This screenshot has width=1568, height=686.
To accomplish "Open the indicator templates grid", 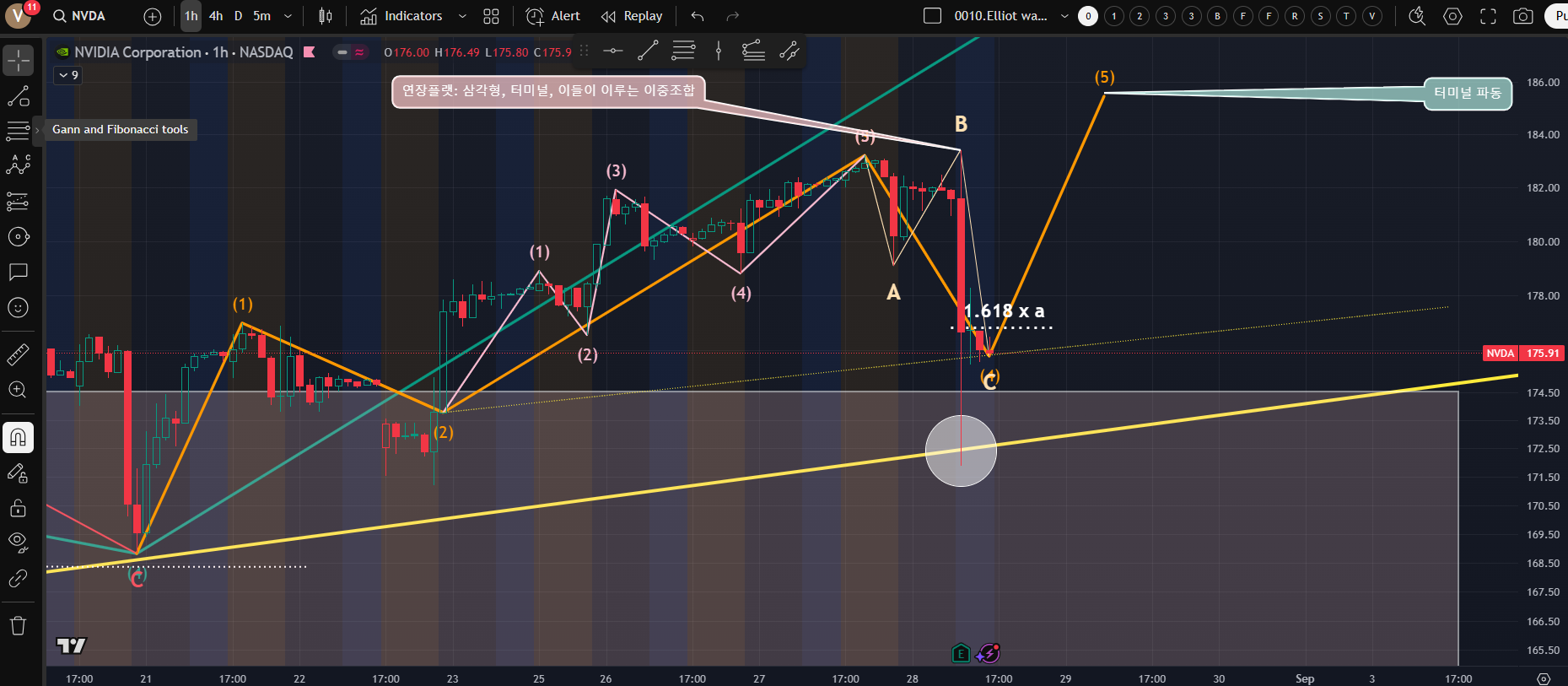I will 491,16.
